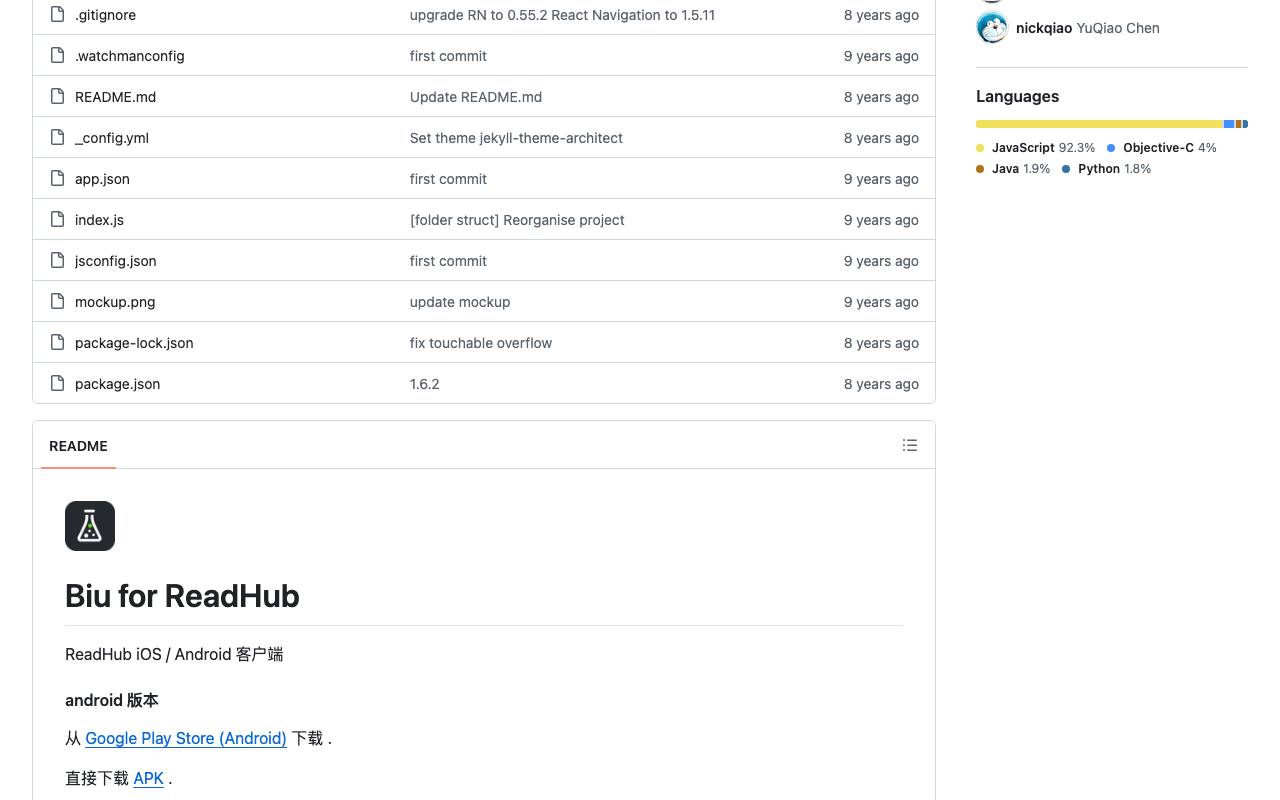Click the 'ReadHub iOS / Android 客户端' description
Viewport: 1280px width, 800px height.
click(174, 654)
